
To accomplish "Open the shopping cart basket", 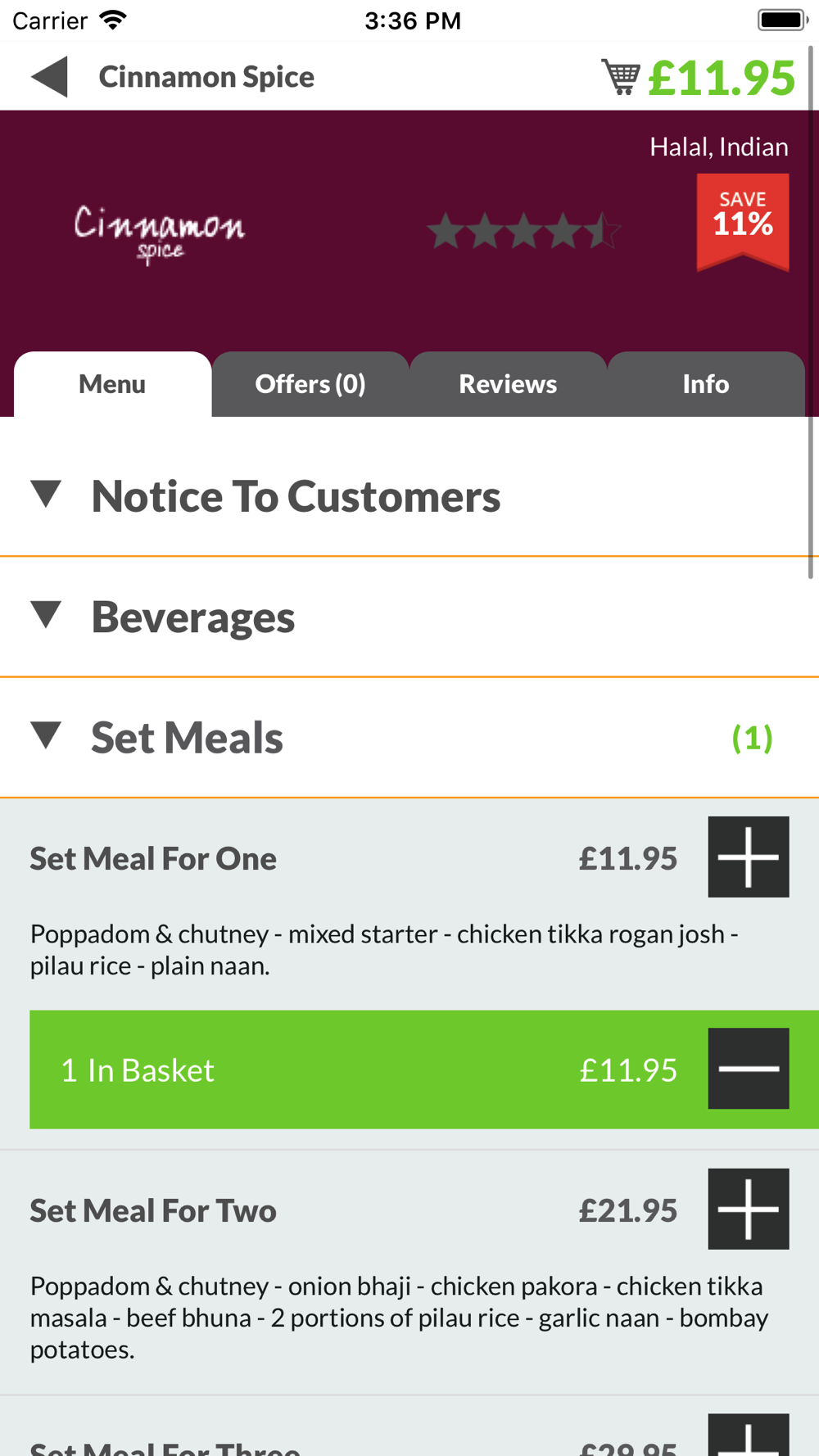I will click(621, 77).
